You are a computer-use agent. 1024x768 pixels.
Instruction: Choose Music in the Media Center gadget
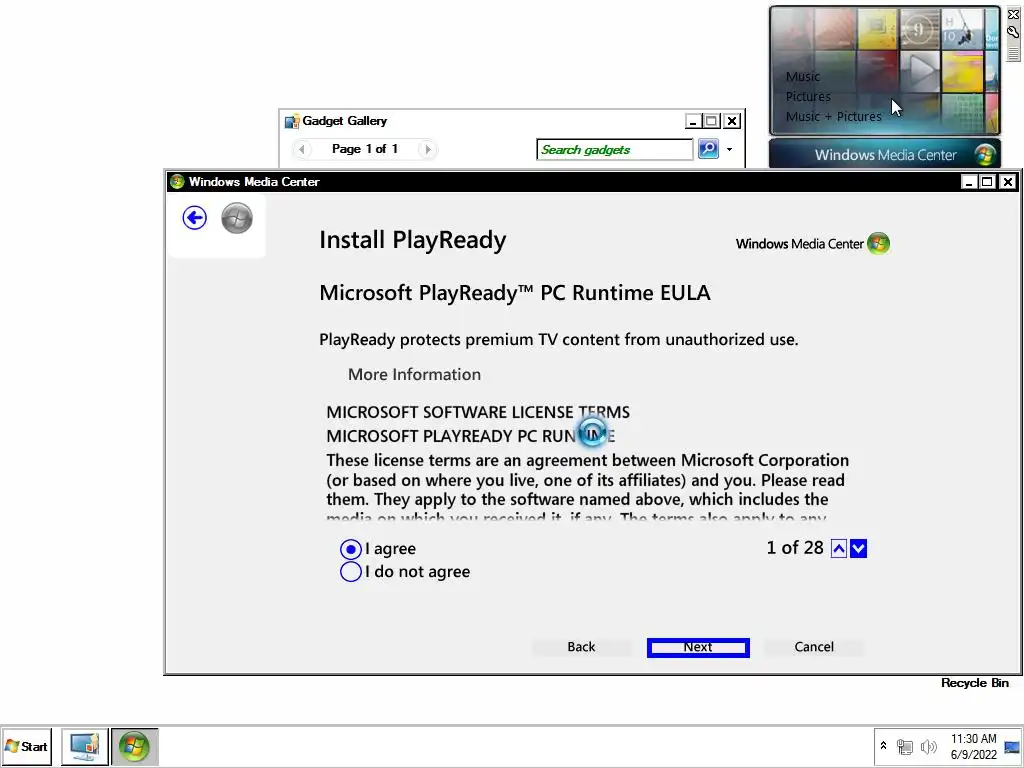[803, 76]
